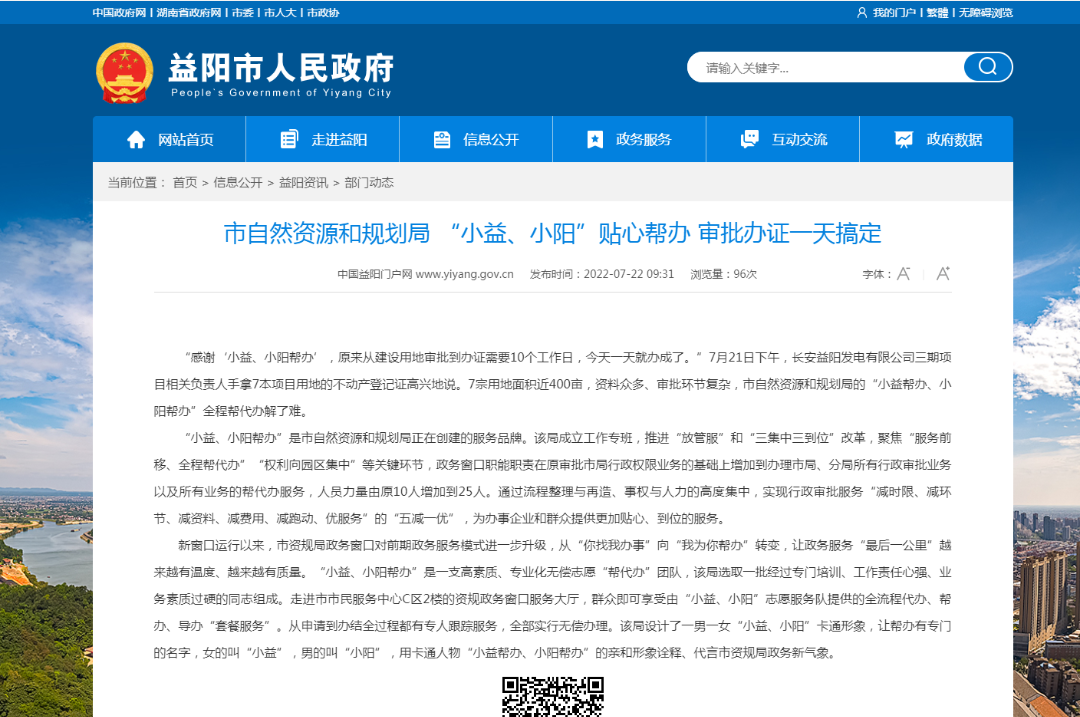Go to 政务服务 navigation item

click(x=629, y=140)
